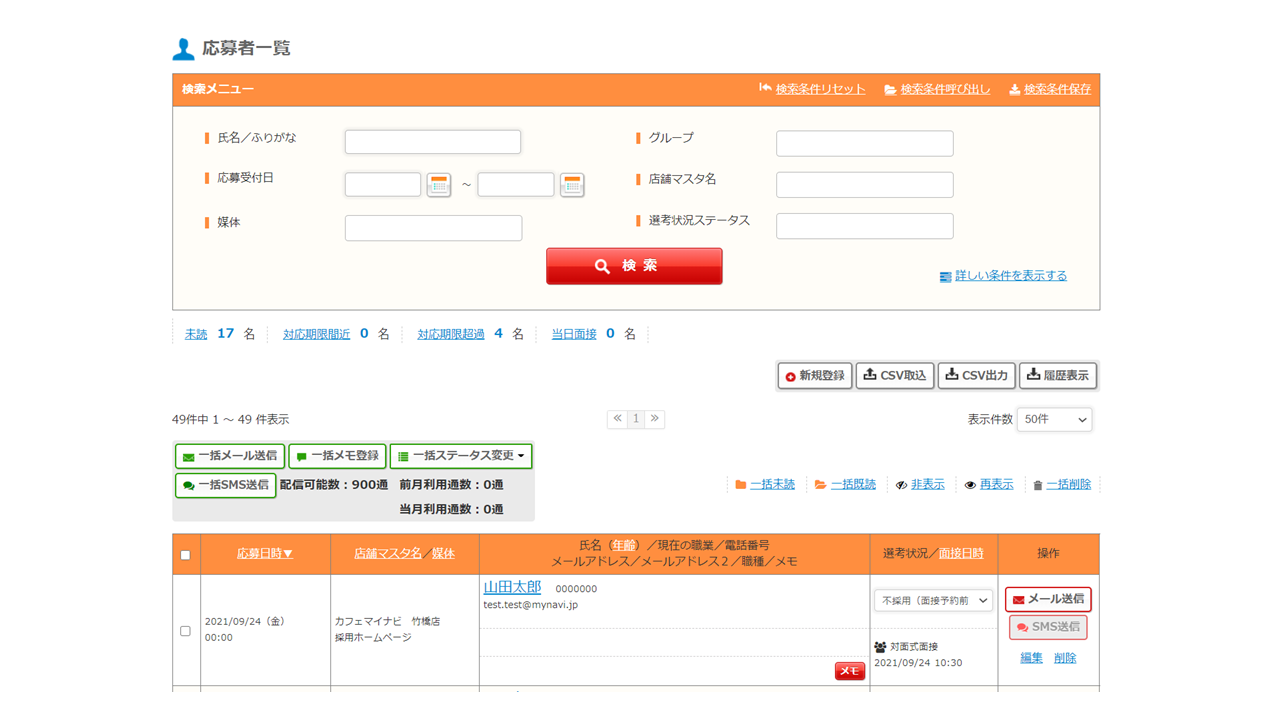Open 検索条件呼び出し saved conditions link
This screenshot has height=720, width=1280.
tap(945, 89)
